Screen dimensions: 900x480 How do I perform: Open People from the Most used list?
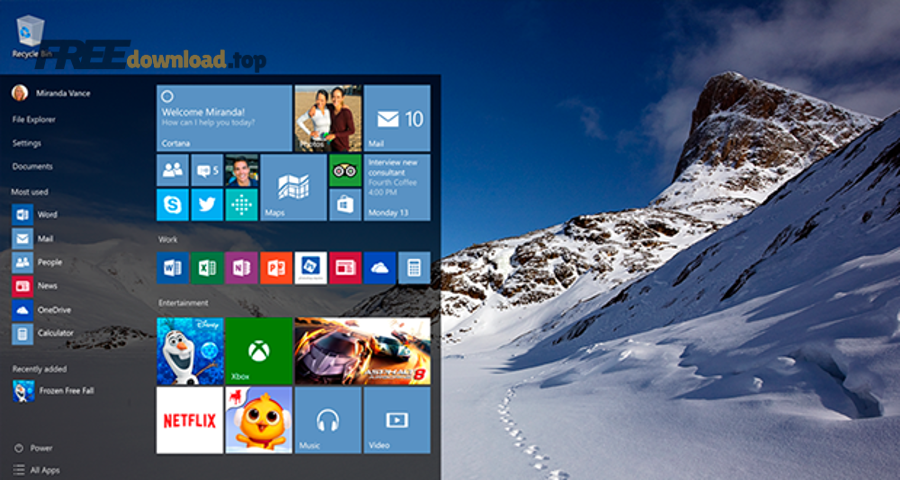(x=37, y=262)
